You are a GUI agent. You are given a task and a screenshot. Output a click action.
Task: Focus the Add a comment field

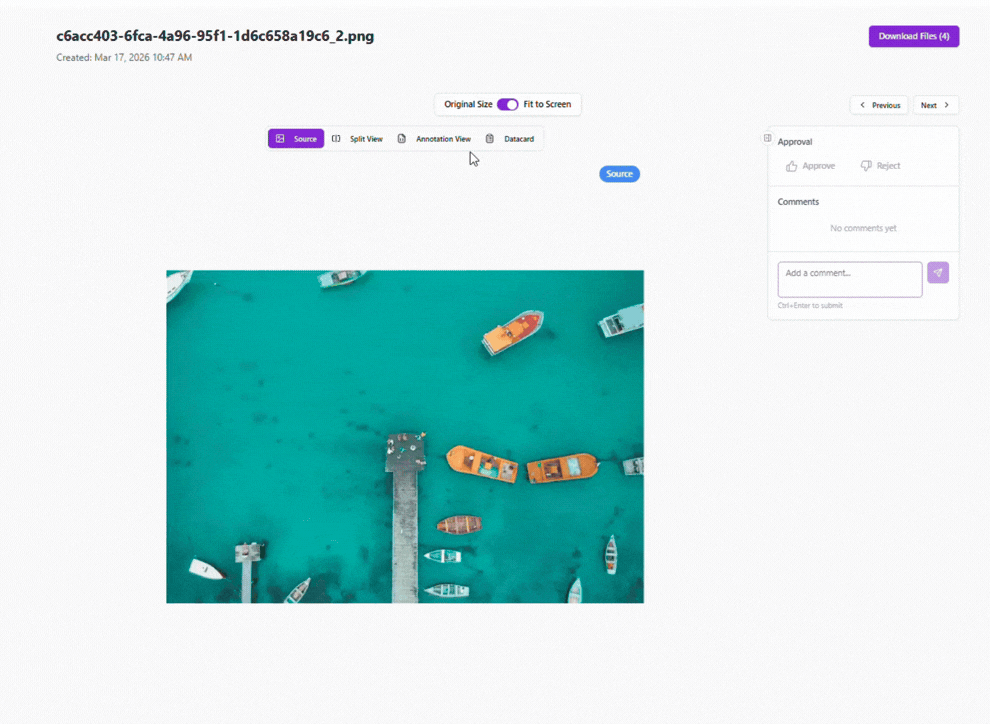(x=850, y=280)
